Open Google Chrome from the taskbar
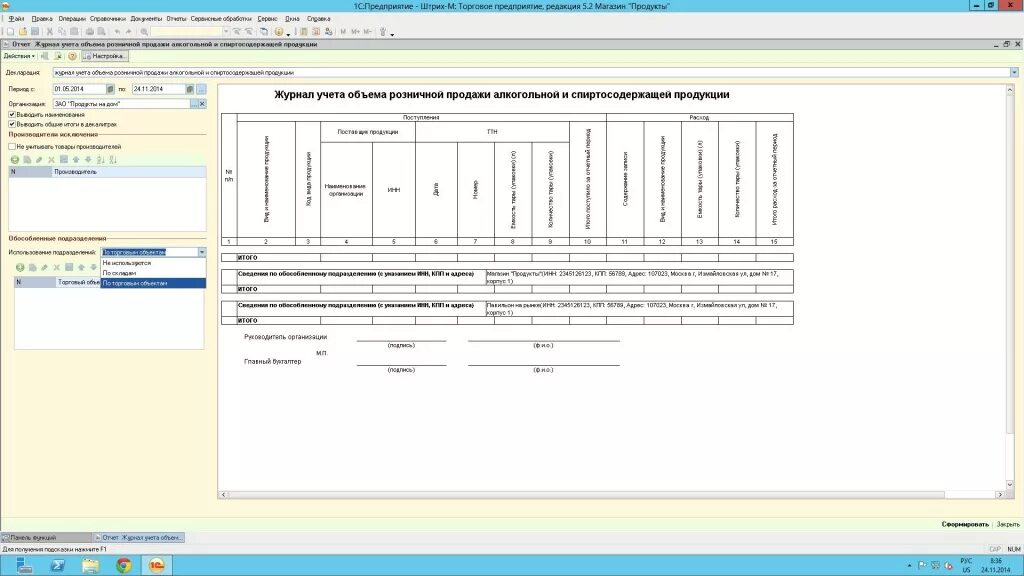This screenshot has width=1024, height=576. [x=123, y=565]
